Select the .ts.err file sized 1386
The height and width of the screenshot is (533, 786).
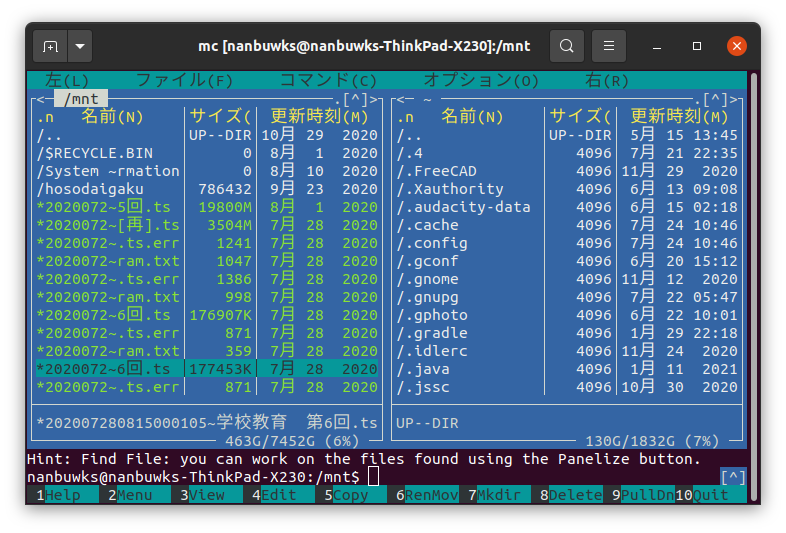(207, 279)
